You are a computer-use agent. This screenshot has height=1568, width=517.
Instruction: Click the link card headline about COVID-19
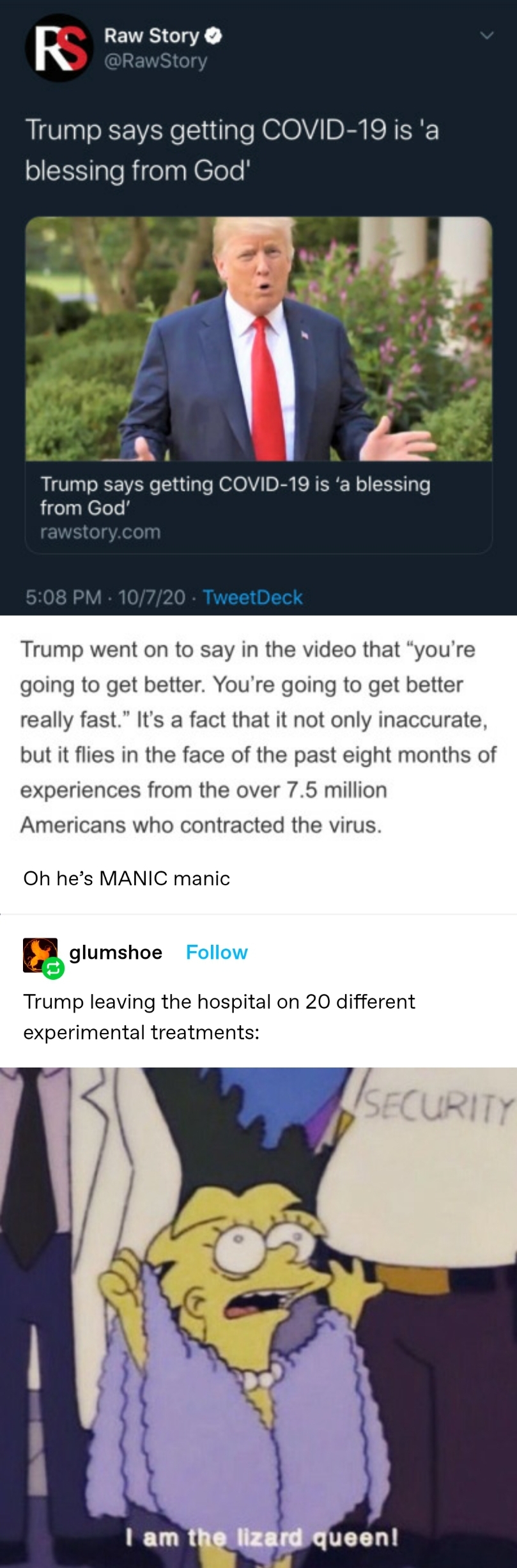pos(235,495)
